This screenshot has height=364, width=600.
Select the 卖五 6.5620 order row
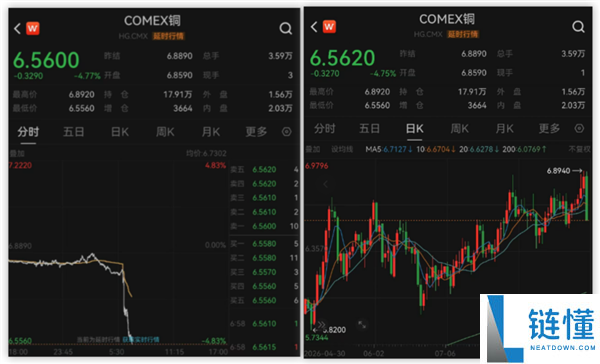point(264,170)
